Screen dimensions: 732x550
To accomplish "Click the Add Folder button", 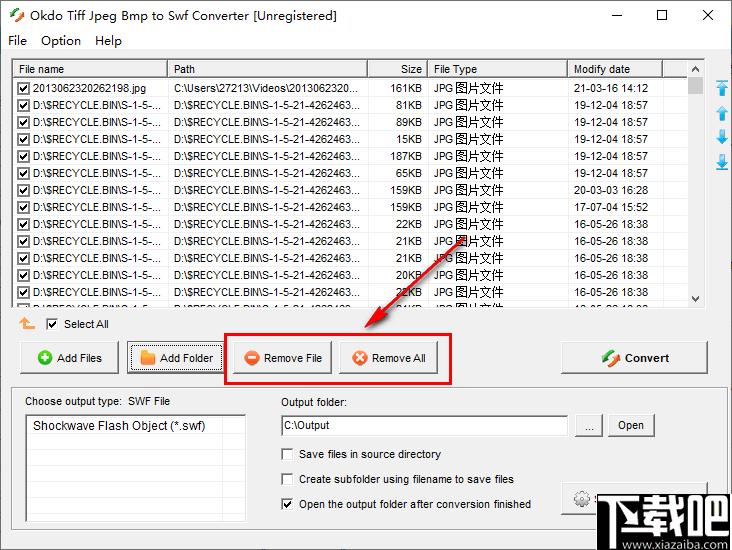I will [176, 358].
